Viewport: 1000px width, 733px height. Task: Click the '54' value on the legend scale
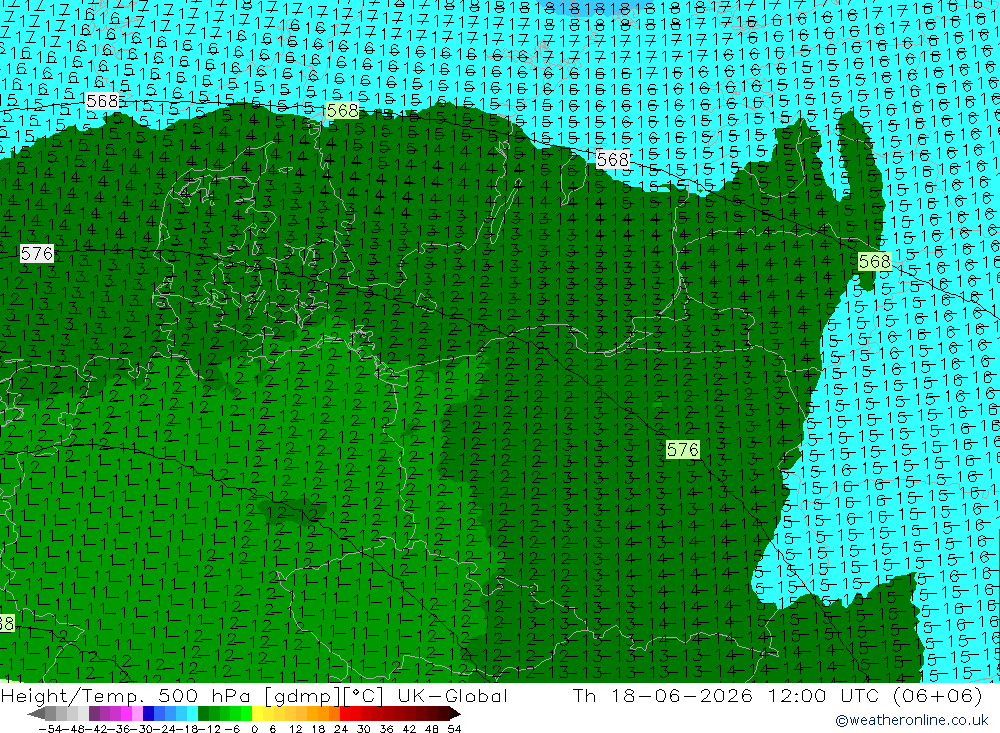[x=454, y=729]
